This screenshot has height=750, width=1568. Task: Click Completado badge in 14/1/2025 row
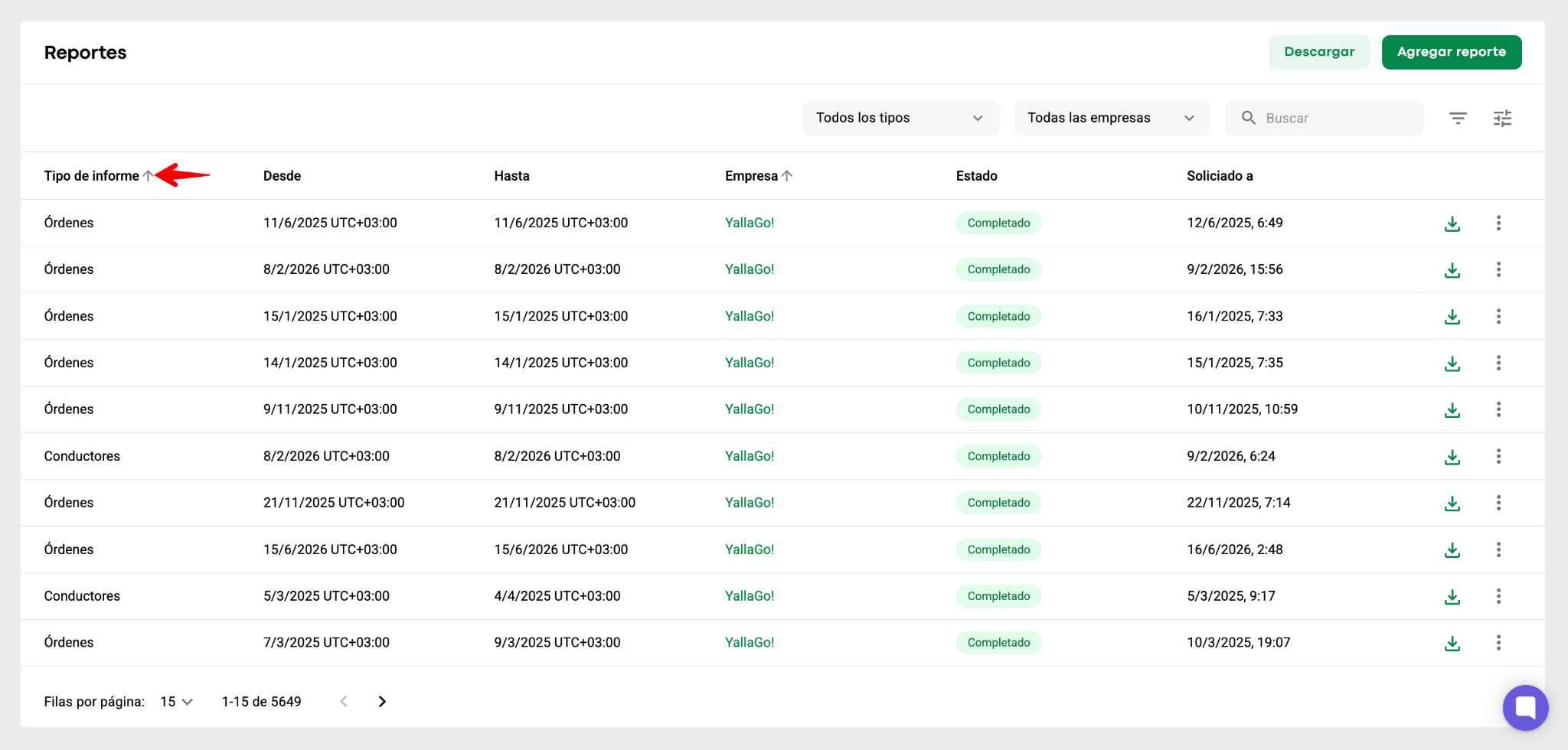[x=998, y=363]
